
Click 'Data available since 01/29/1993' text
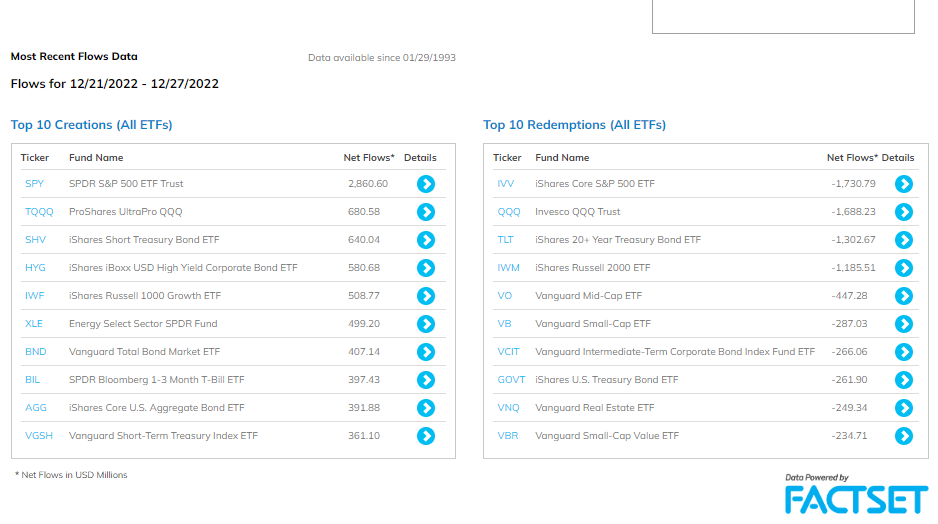click(x=382, y=58)
